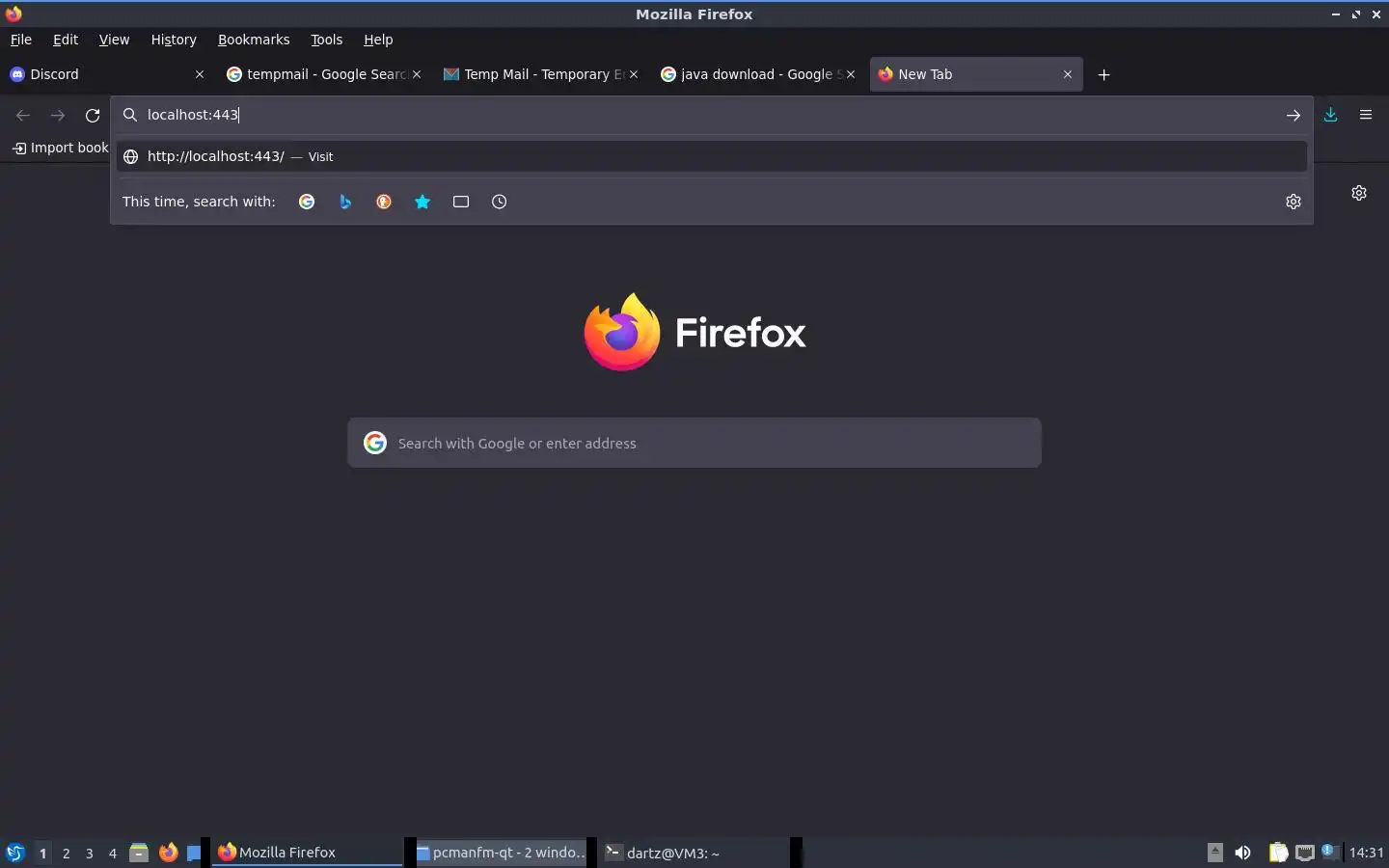Open a new tab with plus button

click(x=1104, y=74)
